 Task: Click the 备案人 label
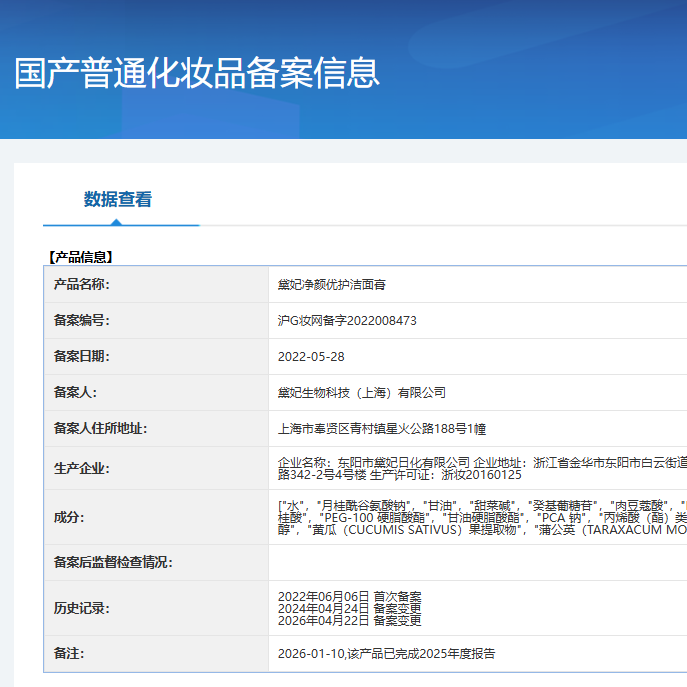tap(75, 392)
